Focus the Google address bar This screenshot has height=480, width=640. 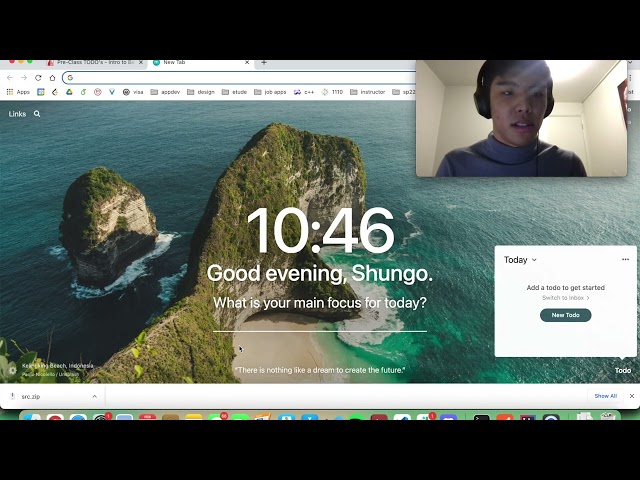[241, 78]
